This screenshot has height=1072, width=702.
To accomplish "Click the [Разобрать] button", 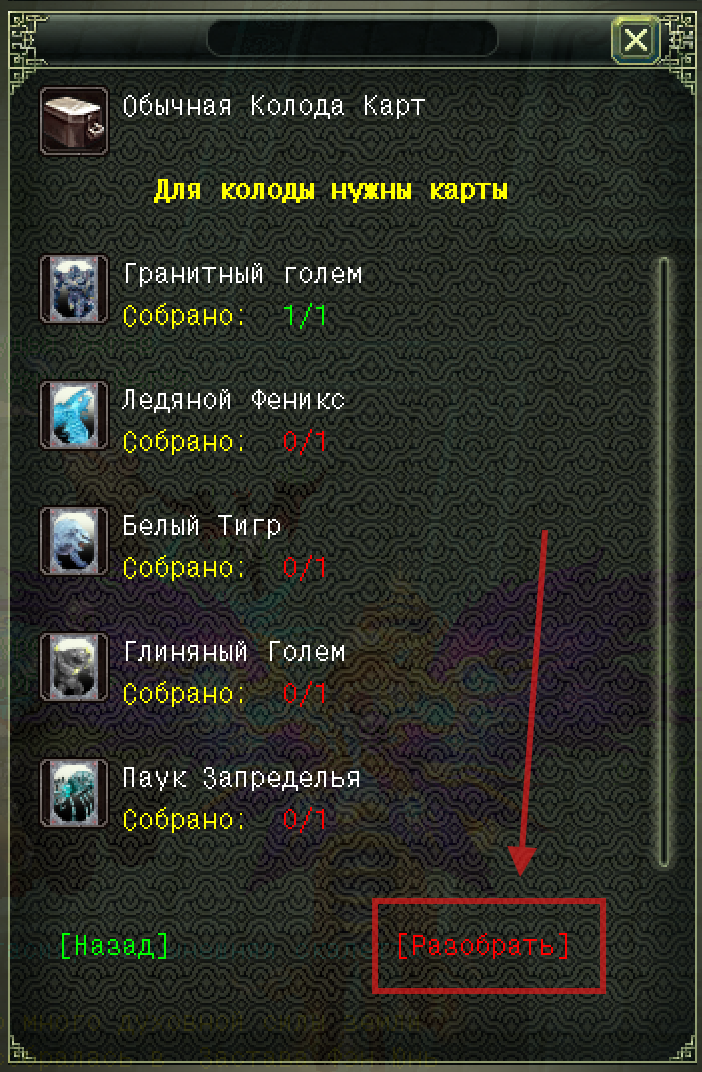I will 483,946.
